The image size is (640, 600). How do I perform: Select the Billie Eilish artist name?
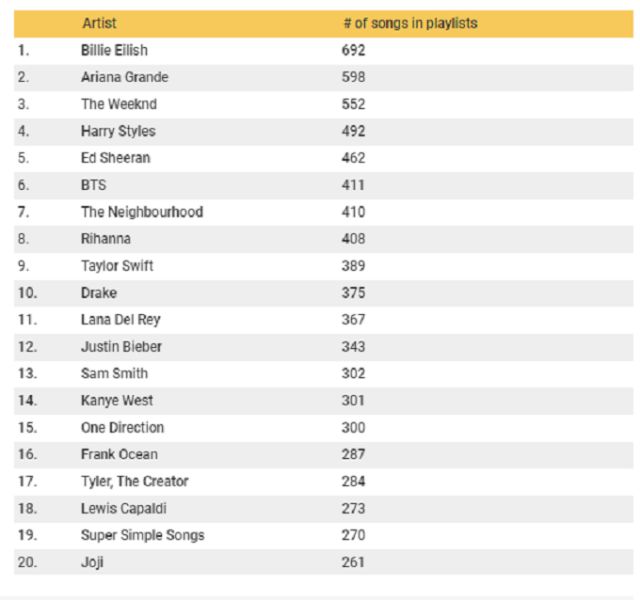114,50
